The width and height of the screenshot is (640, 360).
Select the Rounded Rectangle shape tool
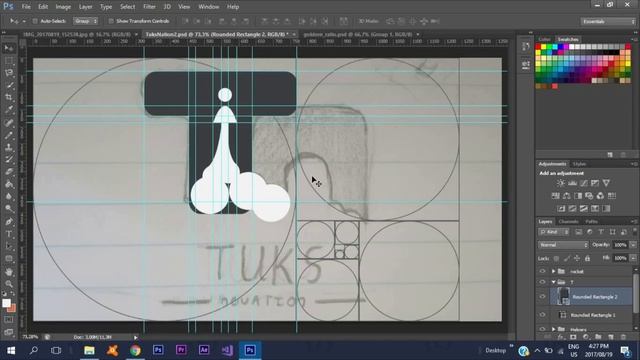[x=9, y=259]
